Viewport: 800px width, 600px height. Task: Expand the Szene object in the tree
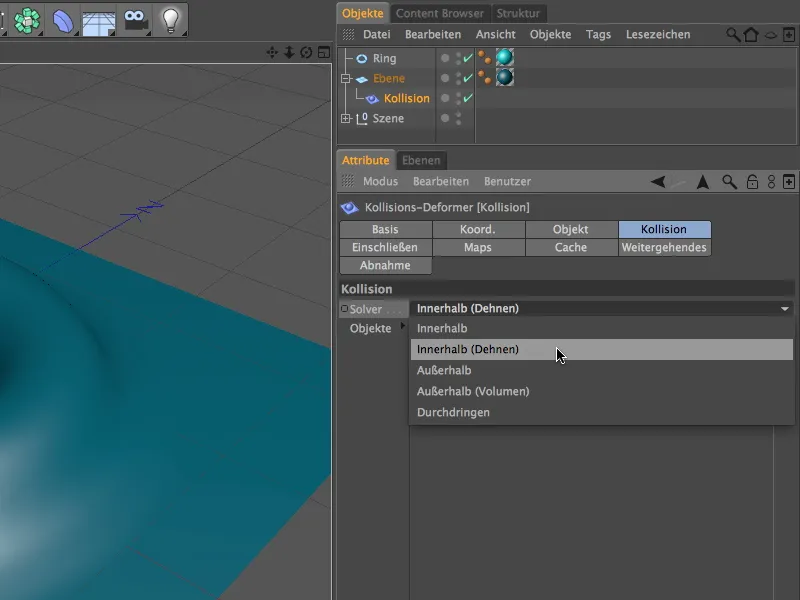[343, 118]
